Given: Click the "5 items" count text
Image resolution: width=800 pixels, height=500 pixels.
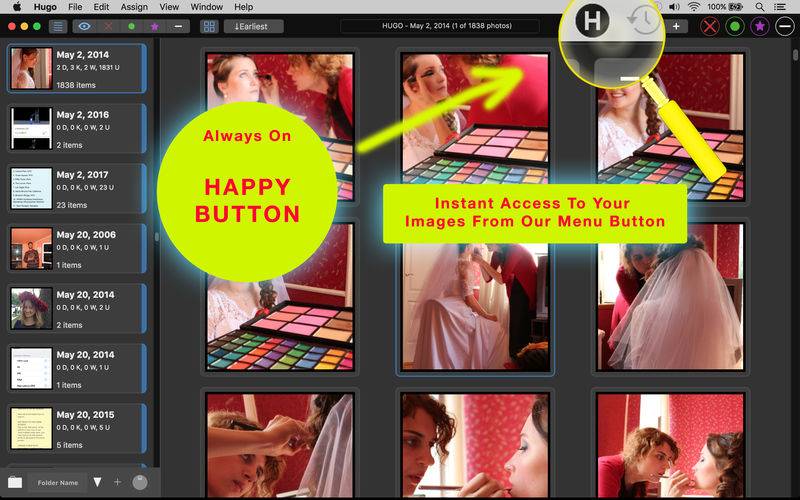Looking at the screenshot, I should pyautogui.click(x=69, y=445).
